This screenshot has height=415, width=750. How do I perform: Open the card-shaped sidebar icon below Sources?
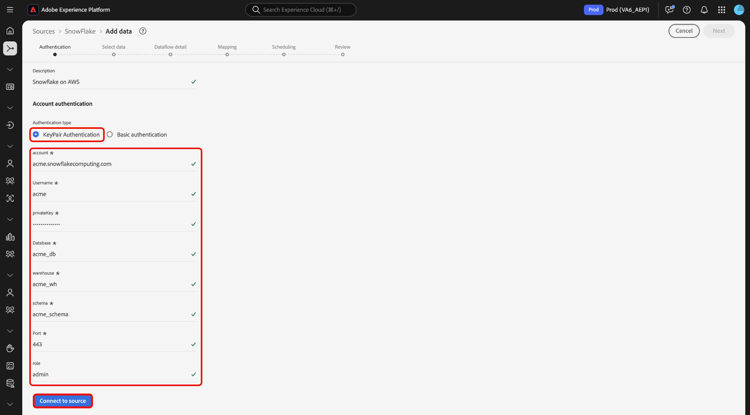click(x=10, y=87)
